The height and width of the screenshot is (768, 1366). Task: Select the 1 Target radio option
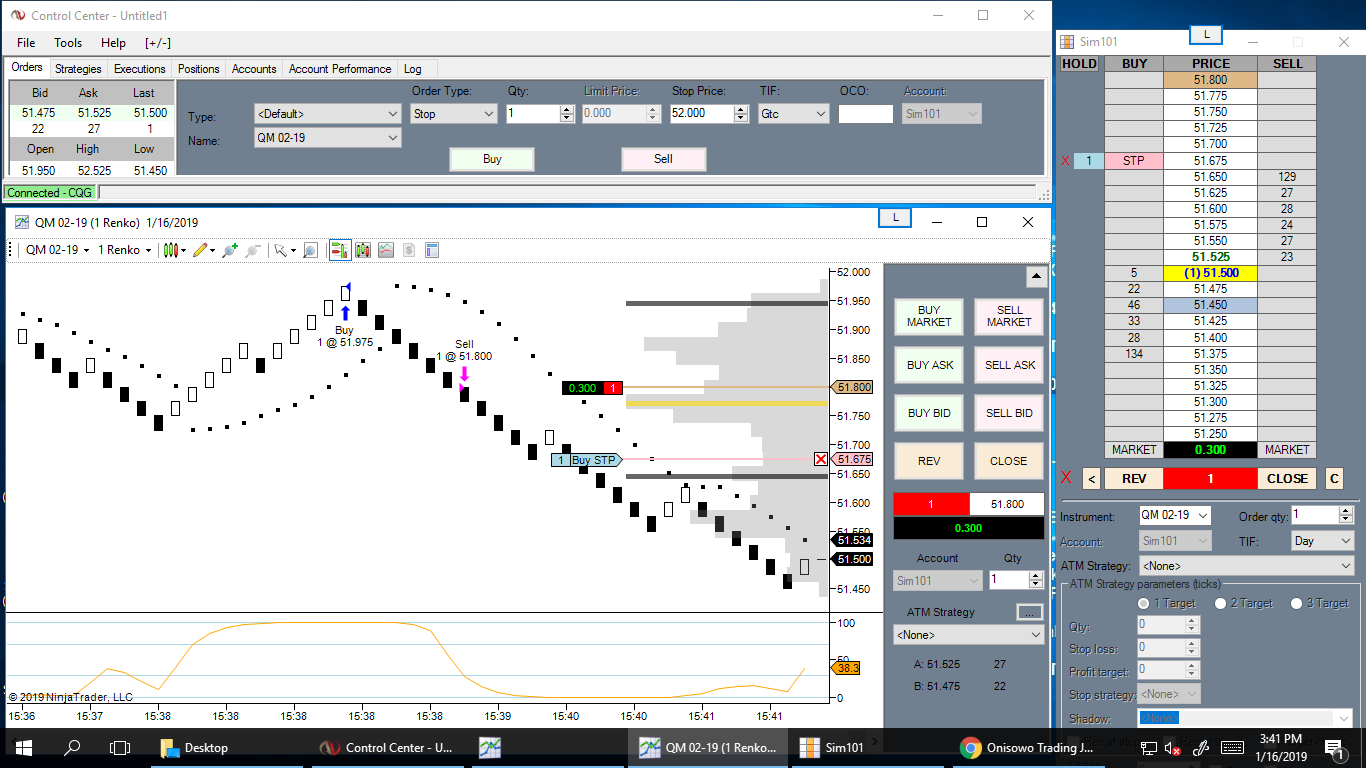pos(1144,603)
